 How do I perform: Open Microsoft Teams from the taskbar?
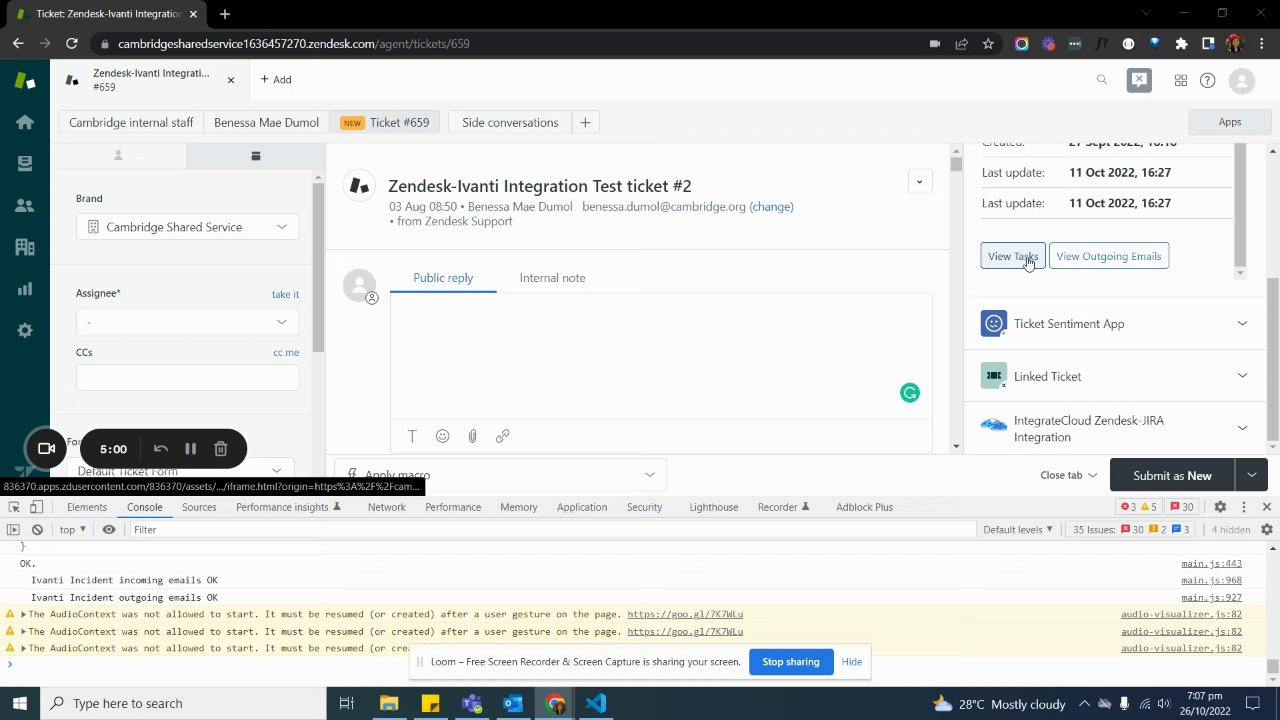pos(471,704)
